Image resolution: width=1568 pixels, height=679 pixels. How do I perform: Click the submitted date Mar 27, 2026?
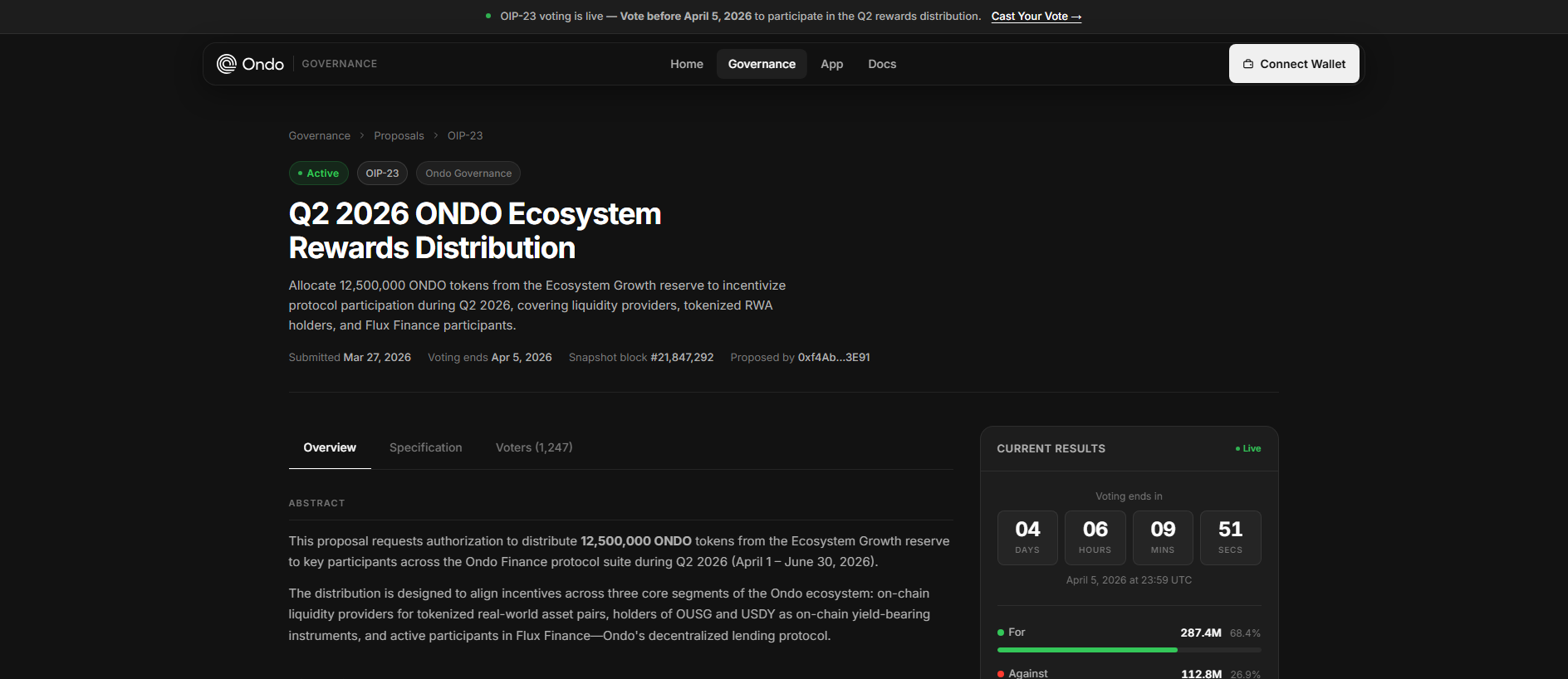click(x=377, y=357)
